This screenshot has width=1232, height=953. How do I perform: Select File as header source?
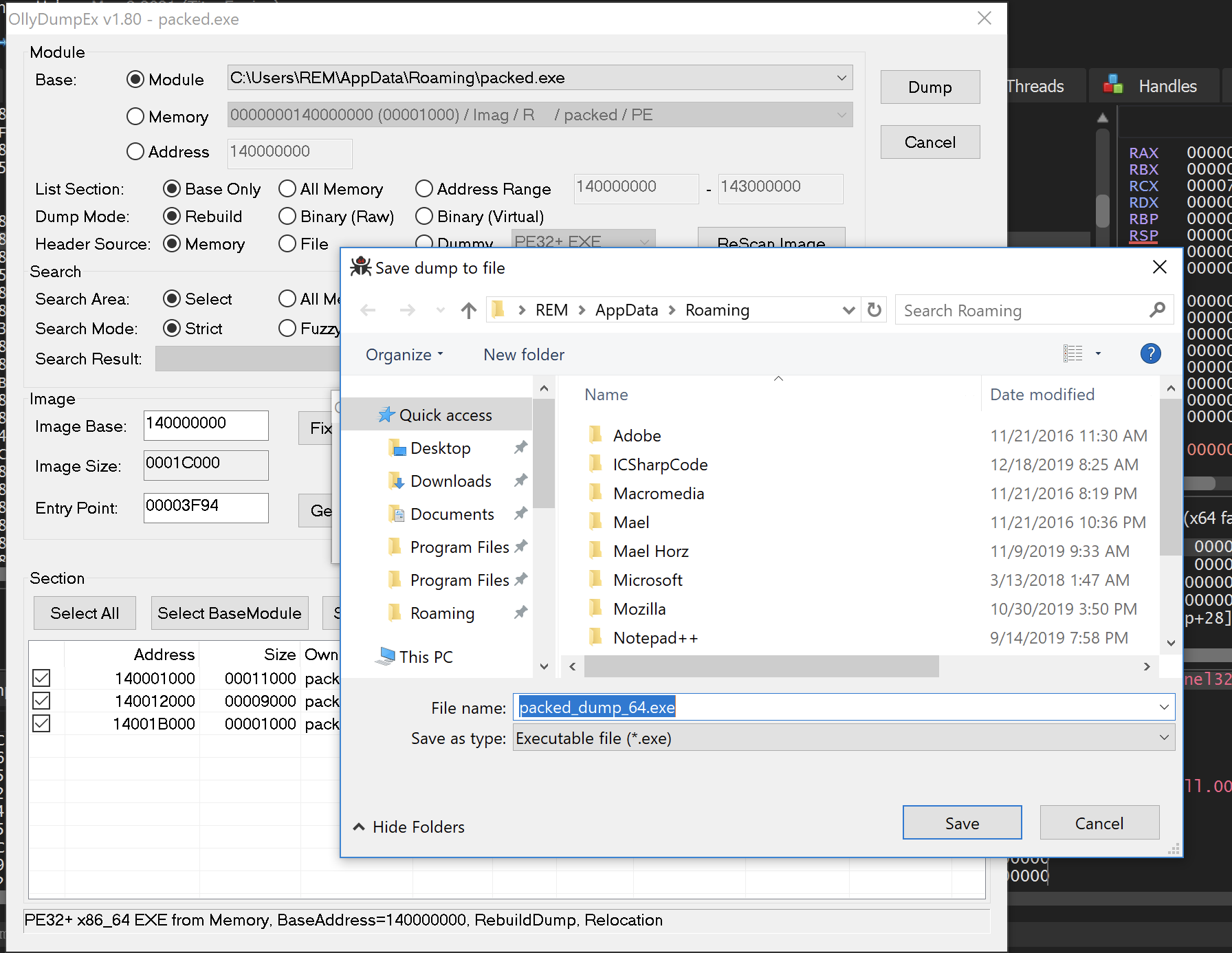287,243
